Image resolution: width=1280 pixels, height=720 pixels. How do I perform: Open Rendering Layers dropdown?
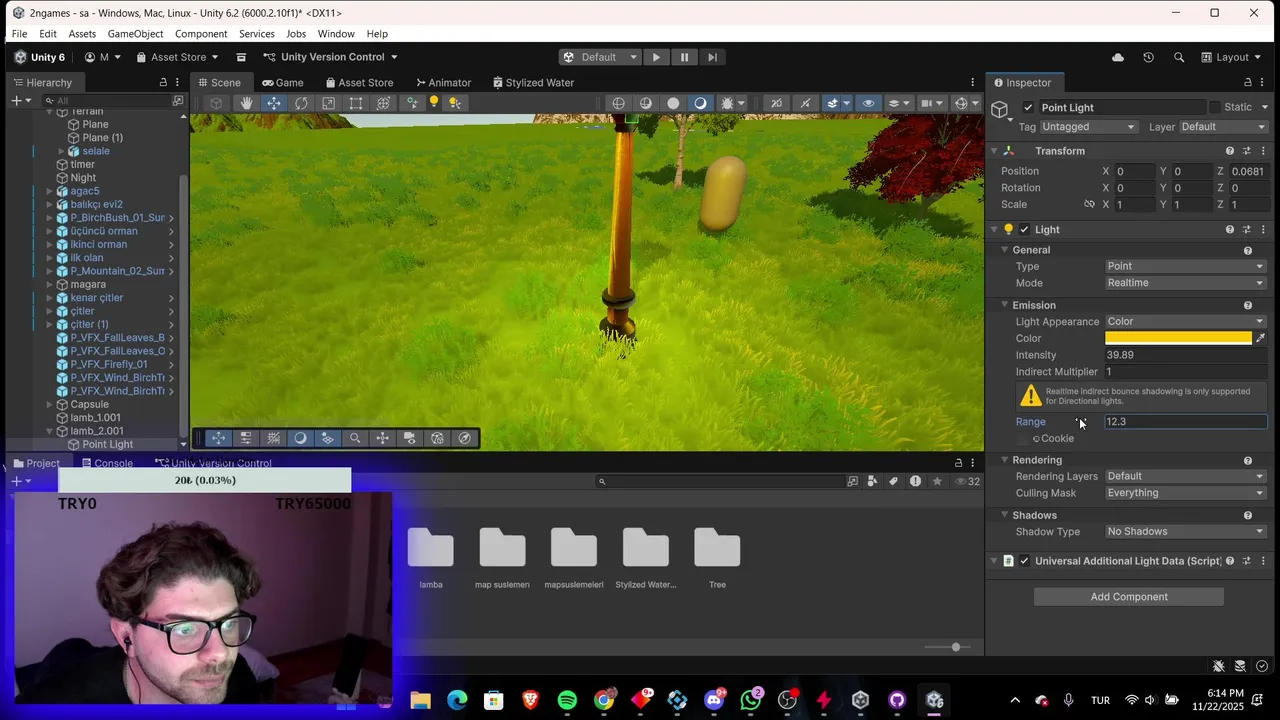[1185, 476]
